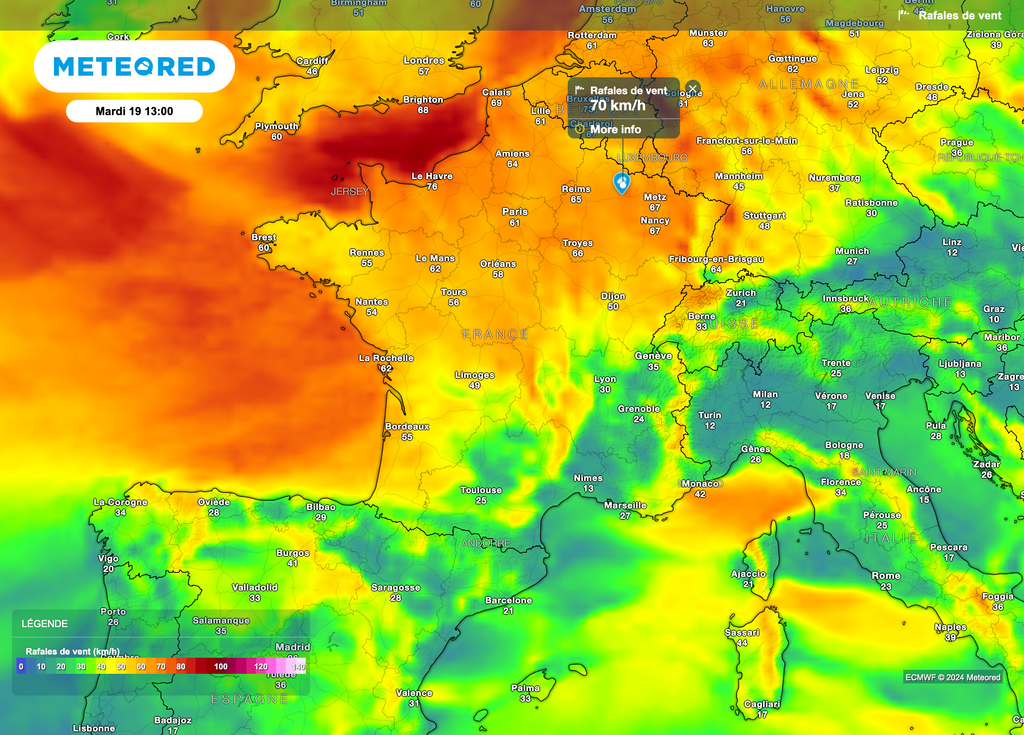
Task: Click the Meteored logo
Action: coord(134,67)
